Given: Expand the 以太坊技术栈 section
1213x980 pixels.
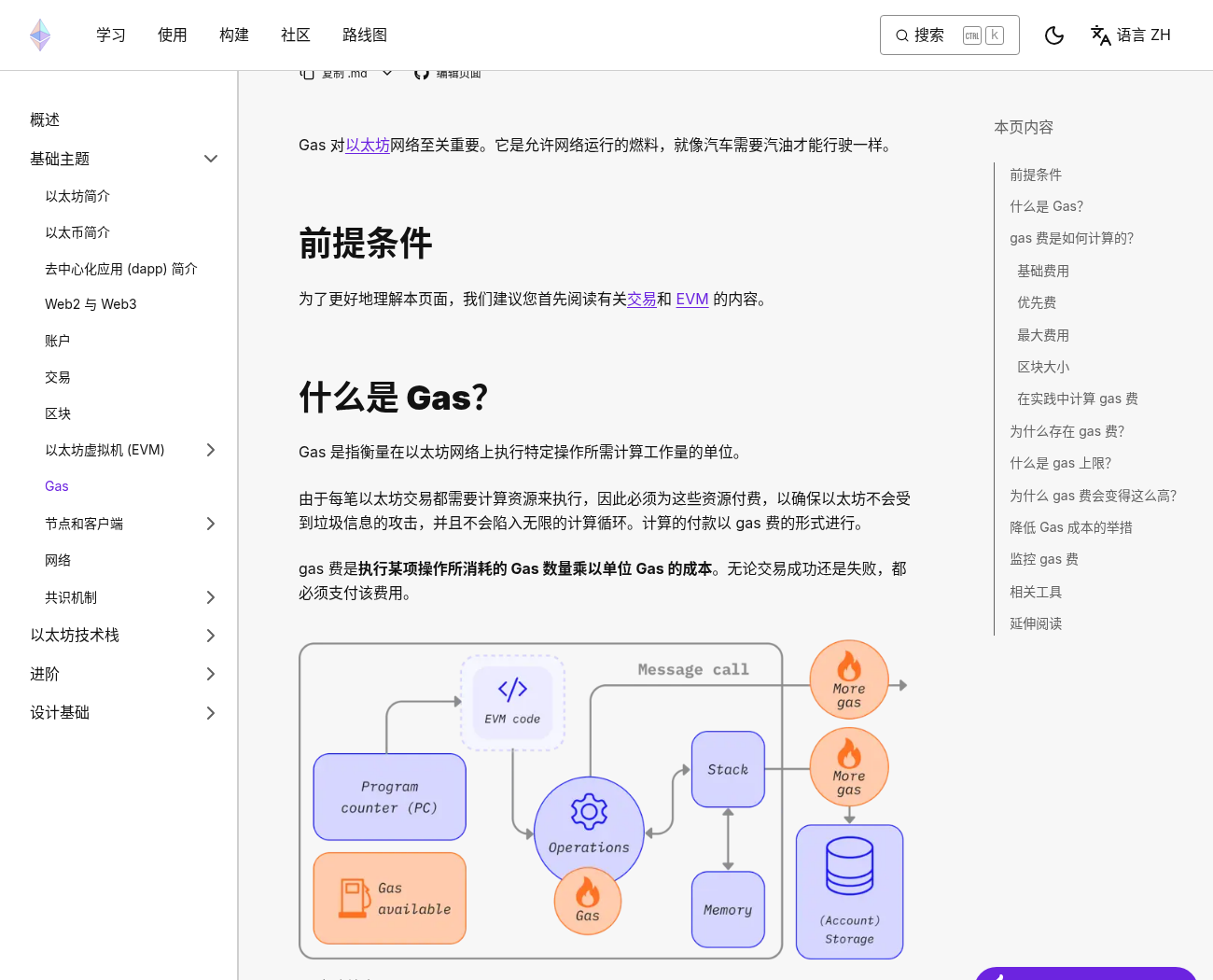Looking at the screenshot, I should point(211,636).
